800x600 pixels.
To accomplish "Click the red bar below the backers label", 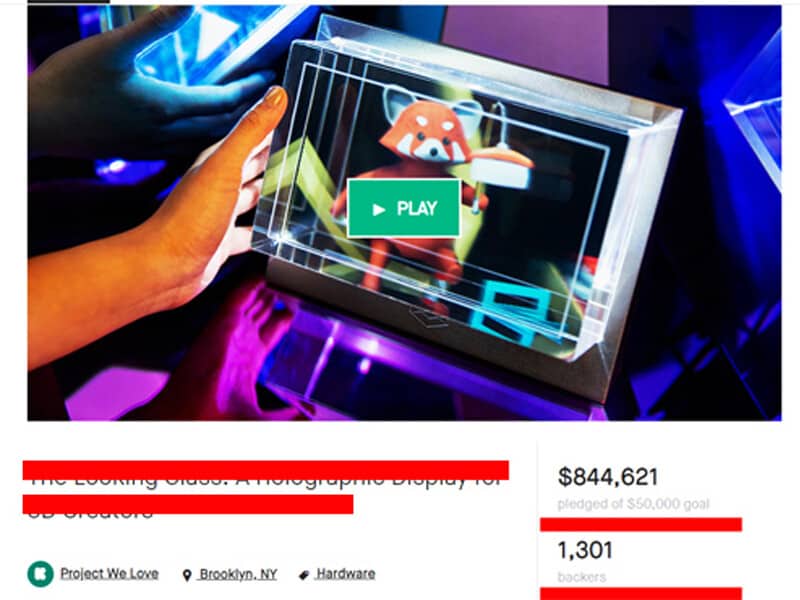I will point(641,593).
